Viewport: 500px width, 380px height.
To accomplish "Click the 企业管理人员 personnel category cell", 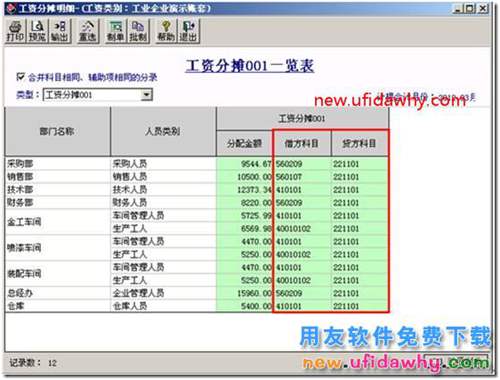I will pos(163,293).
